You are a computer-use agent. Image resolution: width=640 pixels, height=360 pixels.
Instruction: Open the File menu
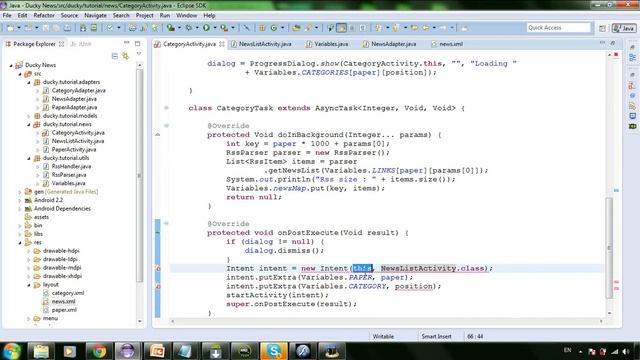(x=7, y=16)
